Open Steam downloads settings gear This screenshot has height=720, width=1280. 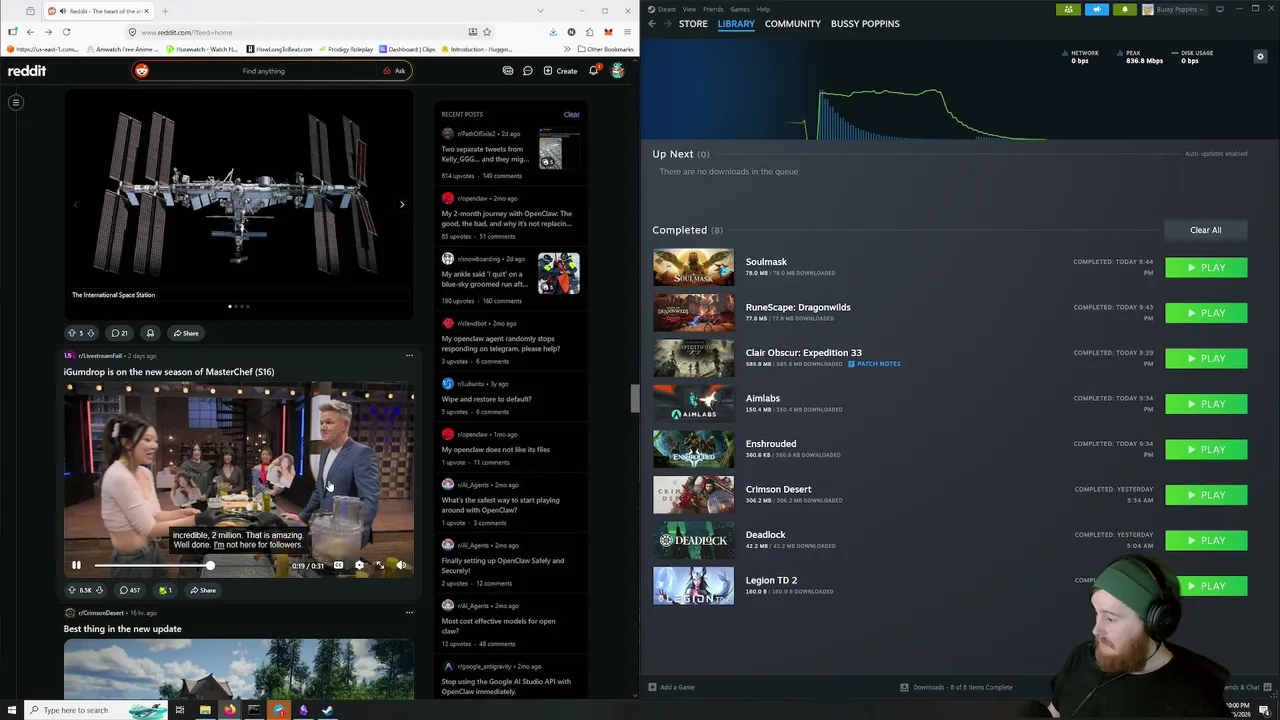point(1260,57)
